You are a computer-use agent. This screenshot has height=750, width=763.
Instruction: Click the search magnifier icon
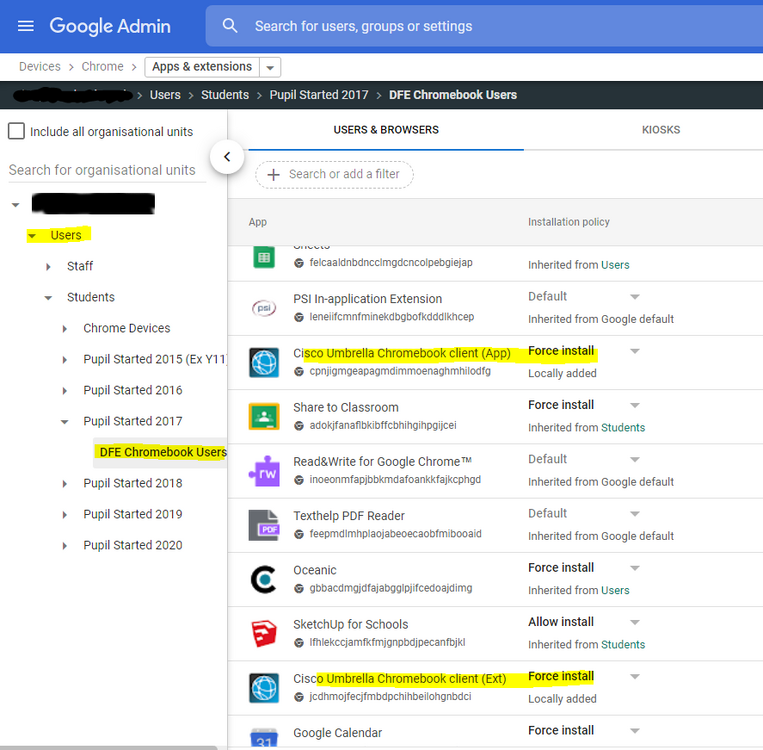pos(230,26)
